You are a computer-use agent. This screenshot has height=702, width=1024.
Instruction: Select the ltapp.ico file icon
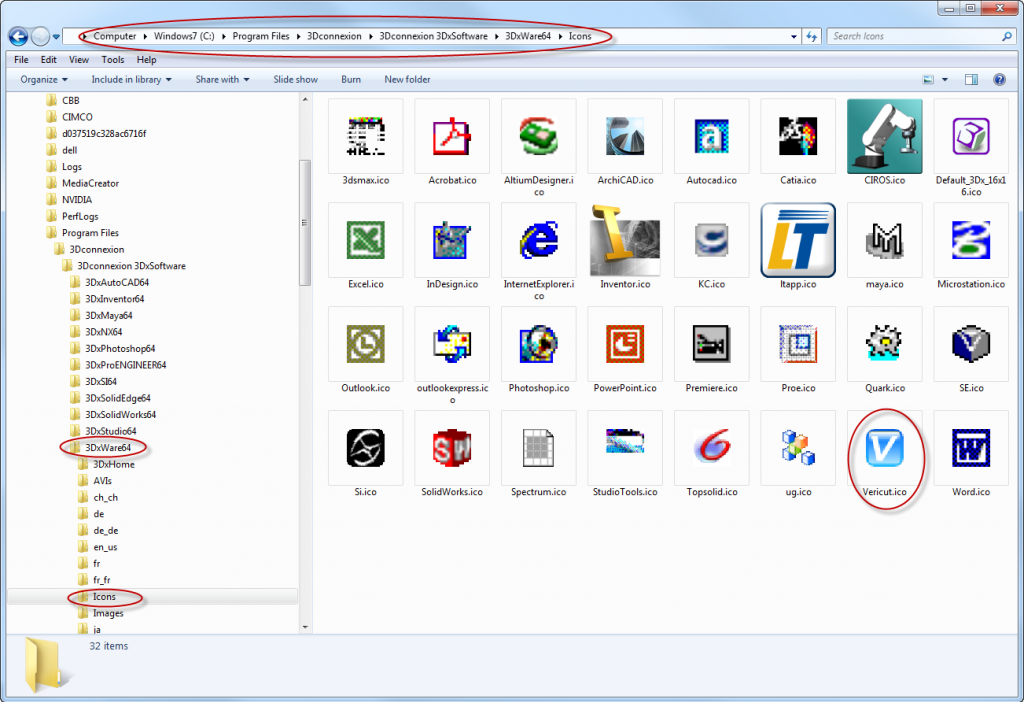pyautogui.click(x=798, y=240)
